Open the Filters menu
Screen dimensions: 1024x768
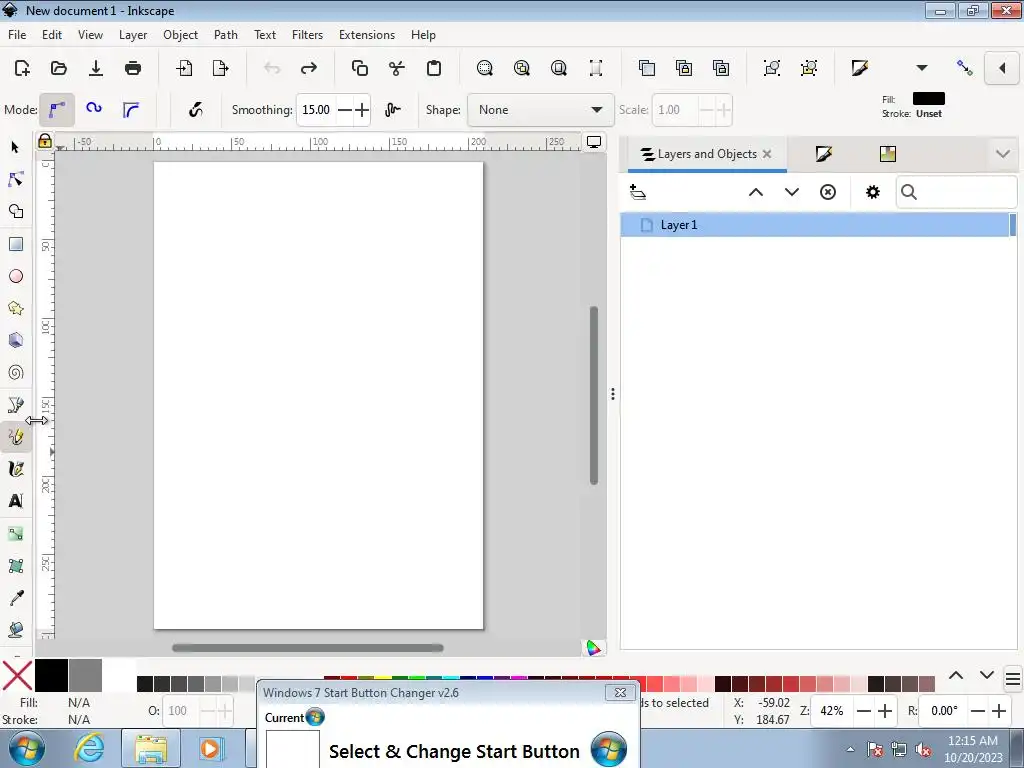click(x=307, y=35)
